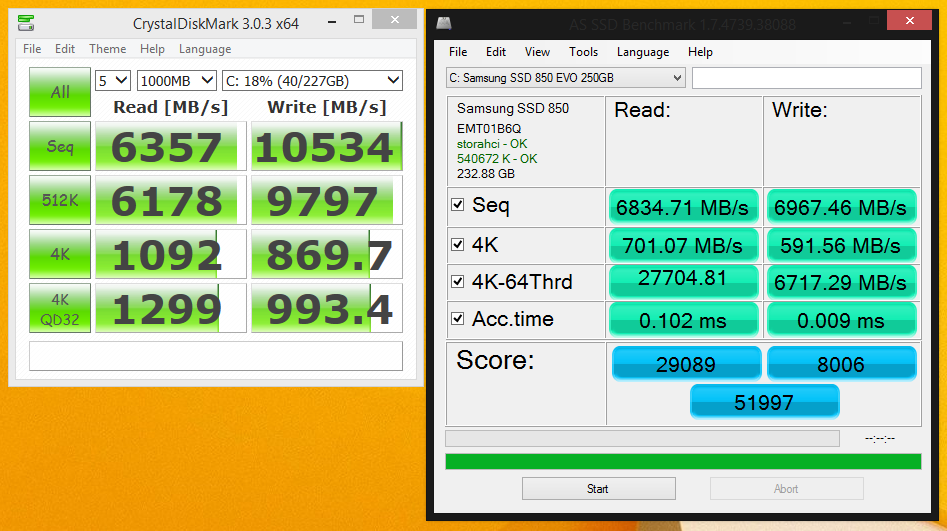This screenshot has width=947, height=531.
Task: Run the 4K QD32 test button
Action: click(x=60, y=308)
